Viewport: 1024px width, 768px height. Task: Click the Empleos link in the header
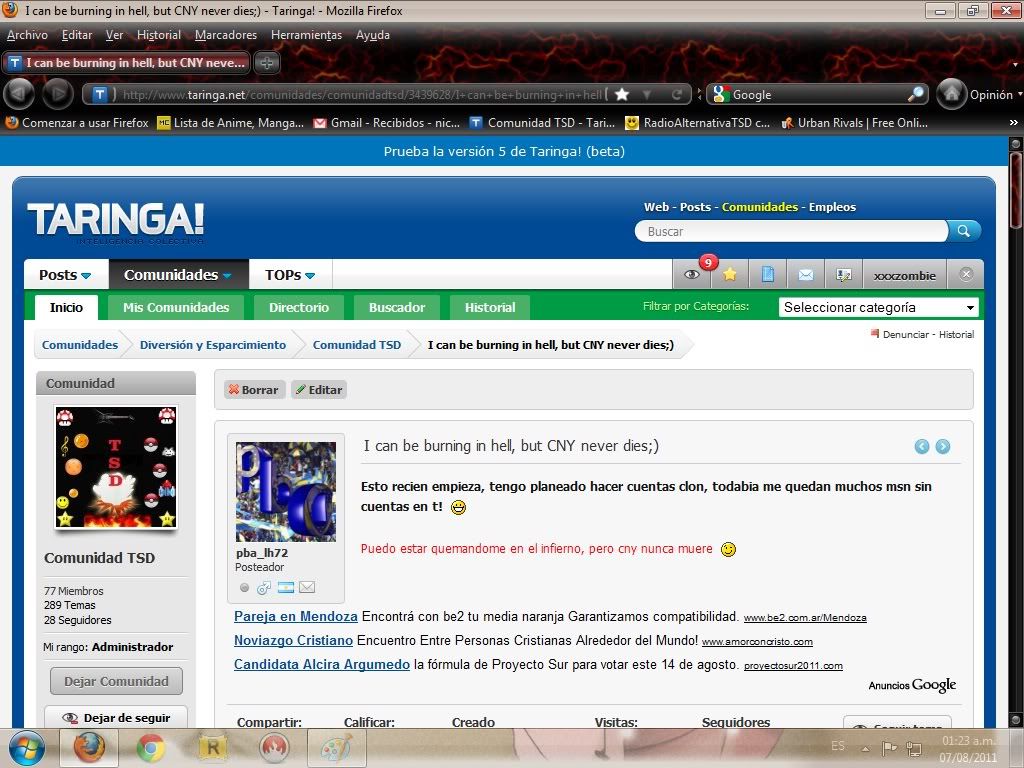tap(832, 207)
